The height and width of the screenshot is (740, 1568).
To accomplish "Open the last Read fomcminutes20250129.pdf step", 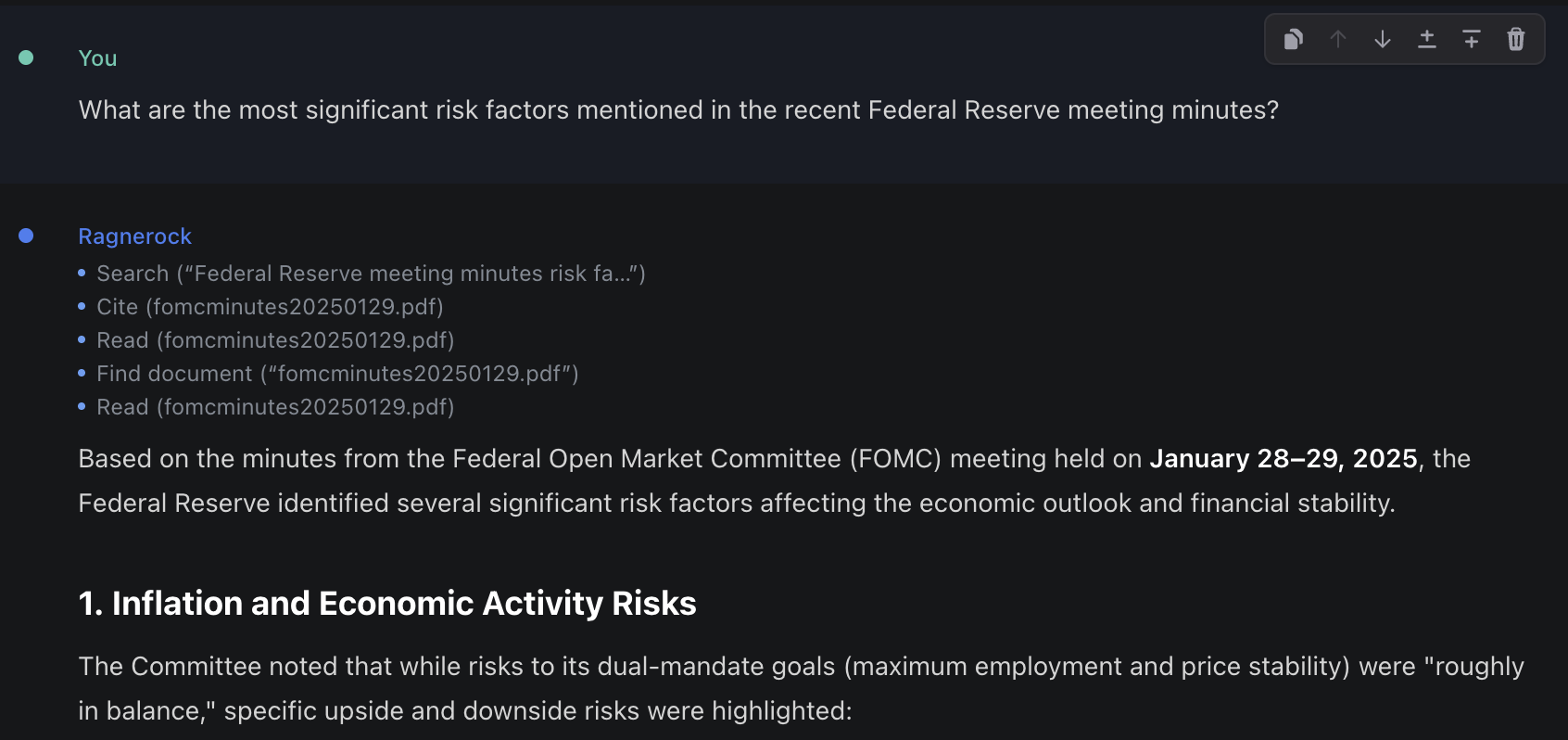I will click(x=275, y=407).
